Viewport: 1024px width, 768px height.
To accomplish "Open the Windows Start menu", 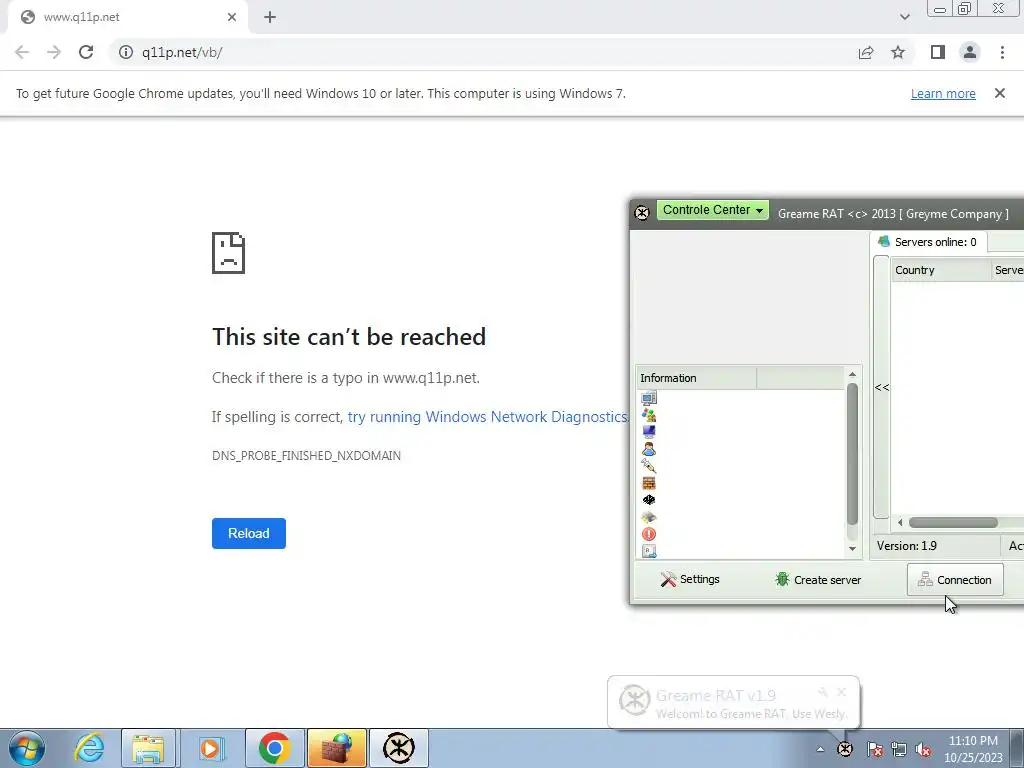I will (x=26, y=748).
